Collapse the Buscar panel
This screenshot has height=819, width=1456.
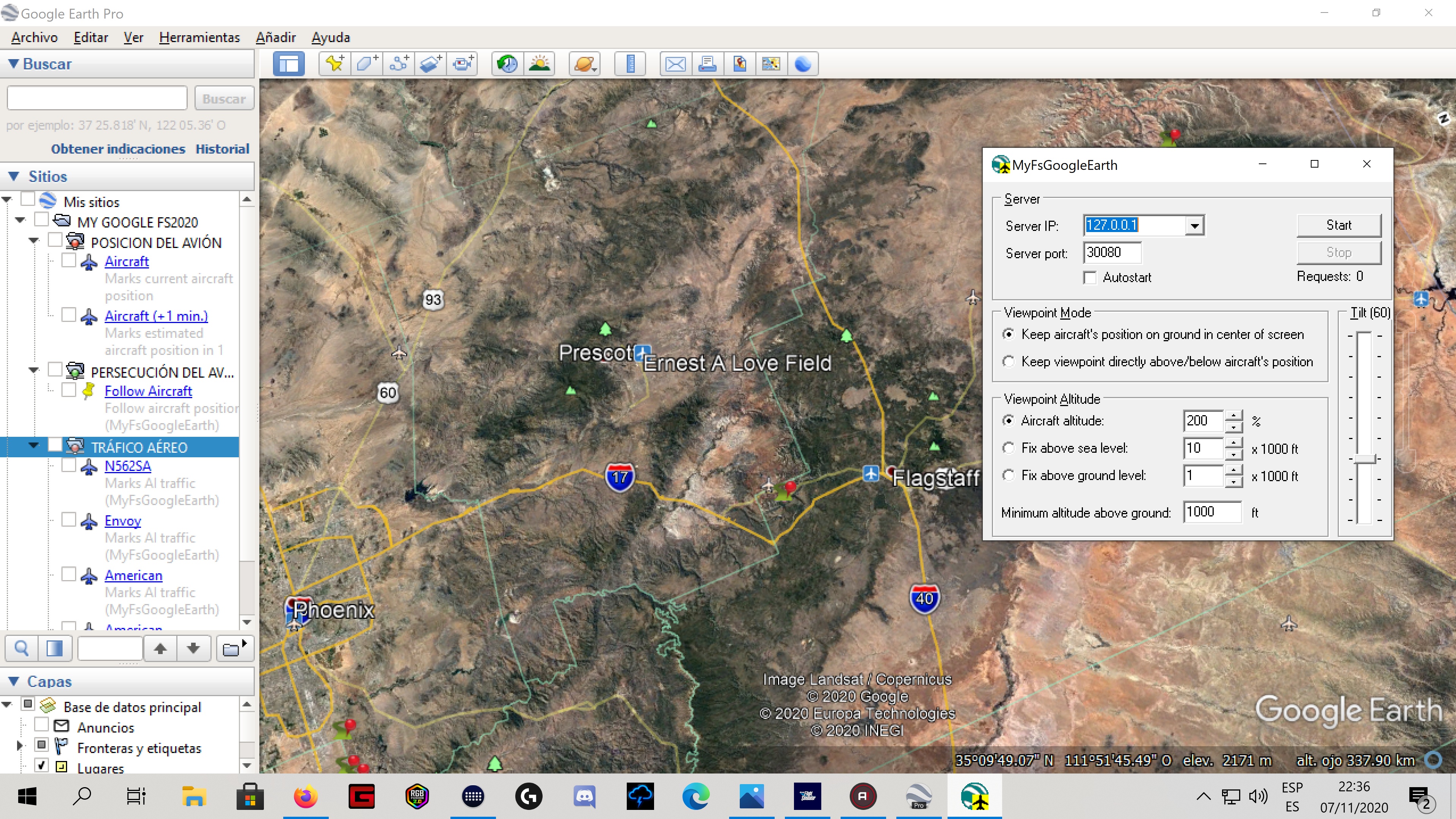click(14, 64)
